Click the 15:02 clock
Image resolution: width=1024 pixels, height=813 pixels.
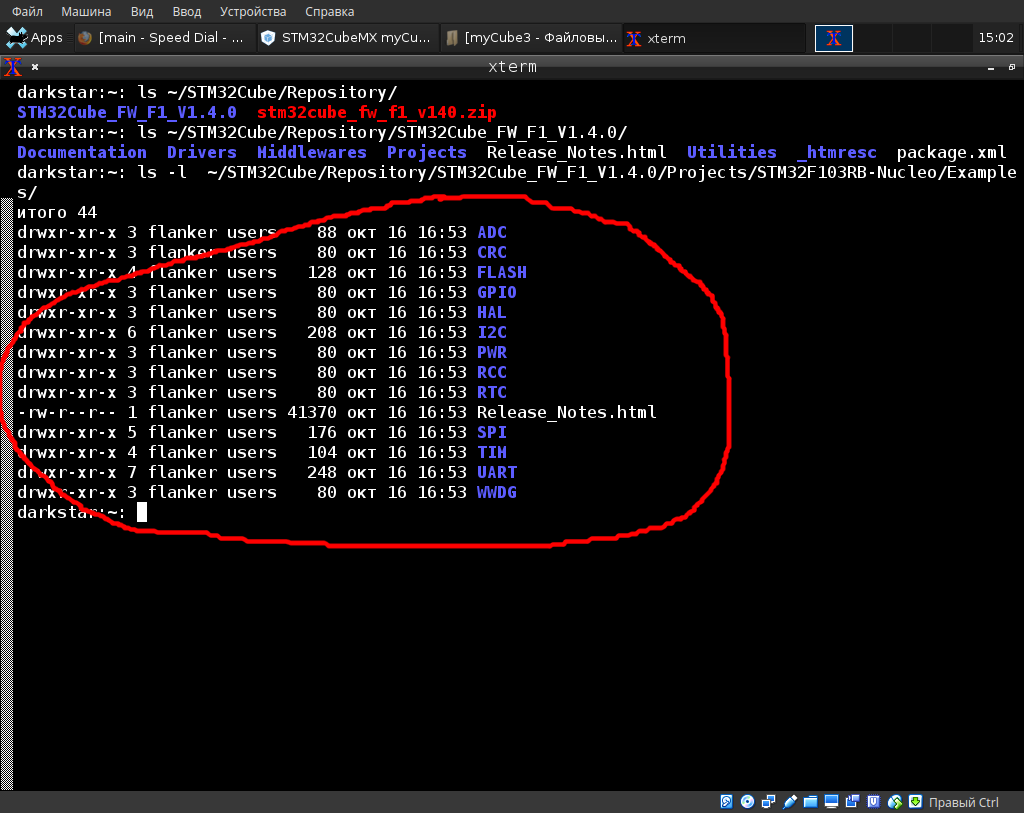coord(996,38)
